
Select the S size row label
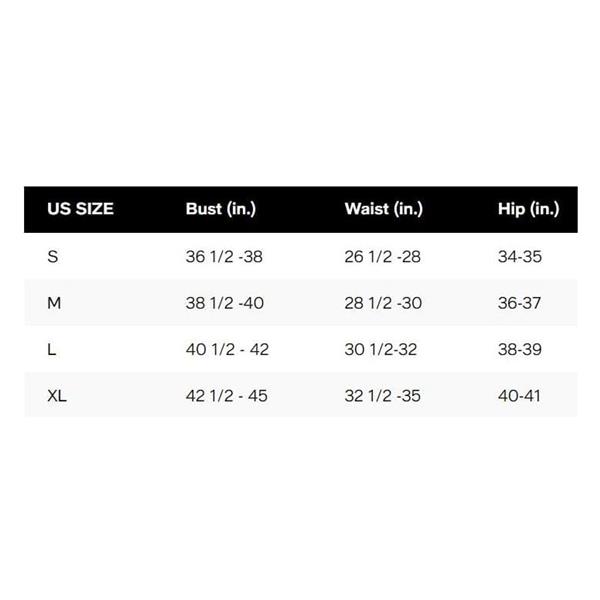coord(53,257)
